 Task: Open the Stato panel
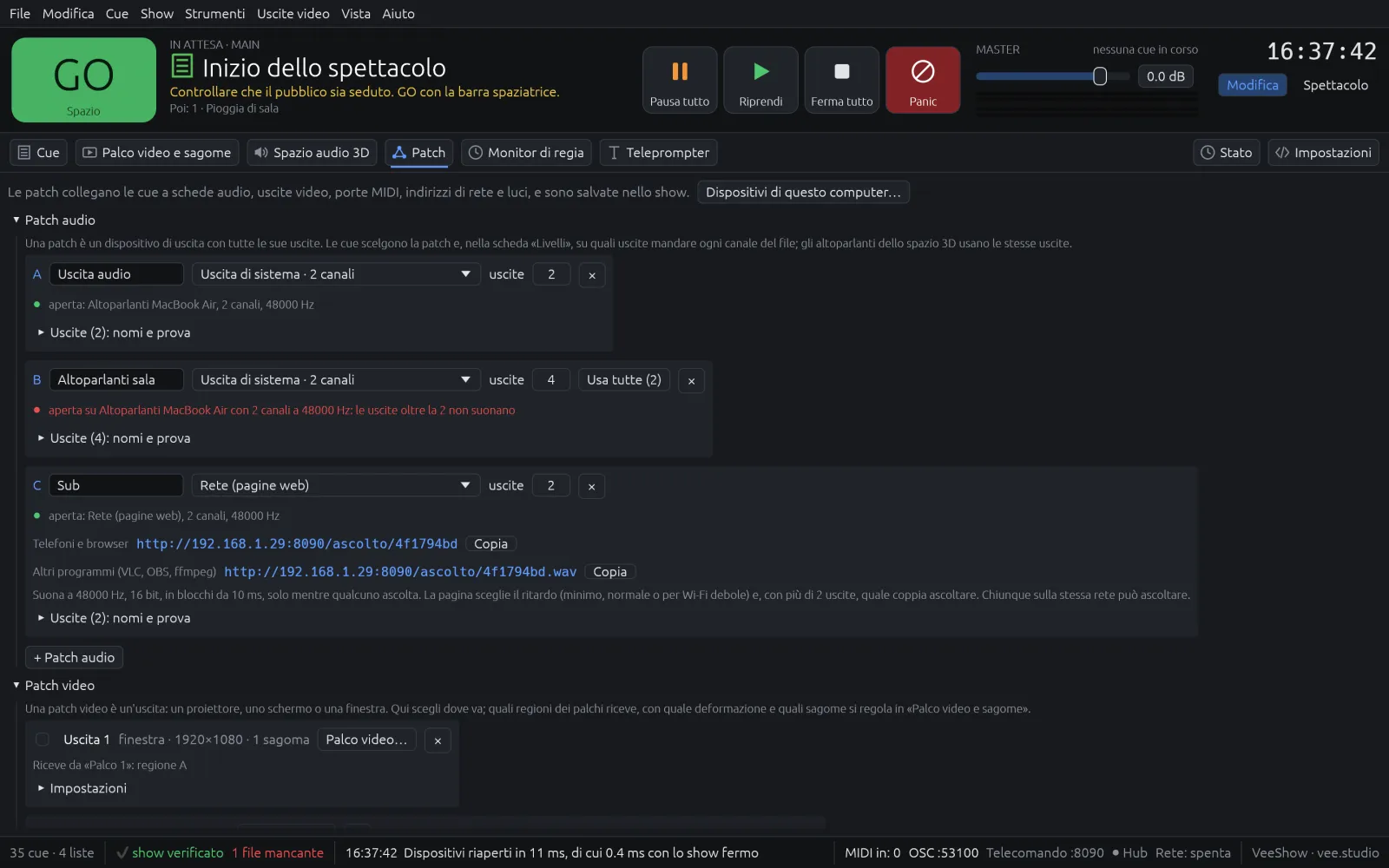click(1226, 153)
